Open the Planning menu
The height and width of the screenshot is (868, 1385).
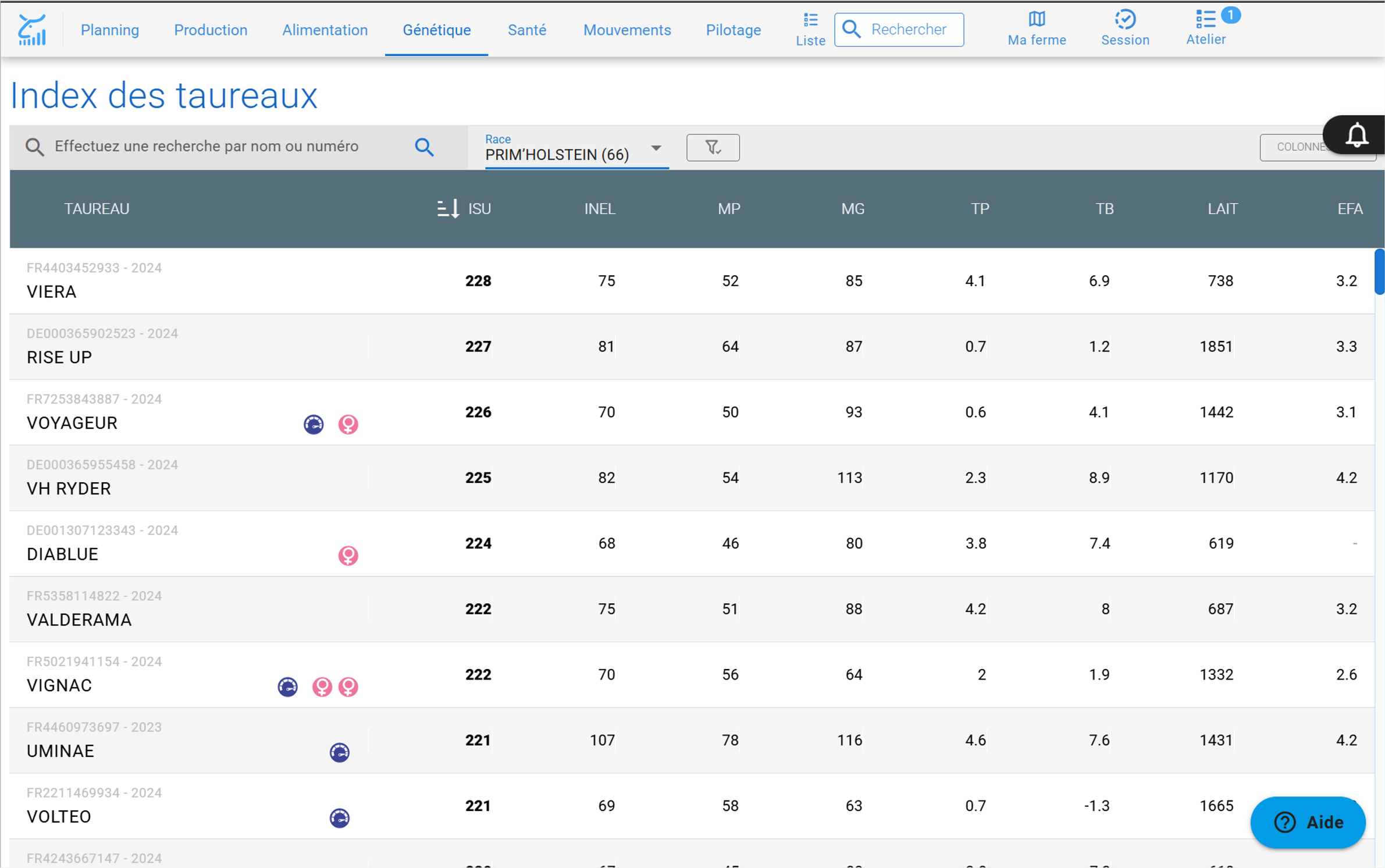click(109, 30)
